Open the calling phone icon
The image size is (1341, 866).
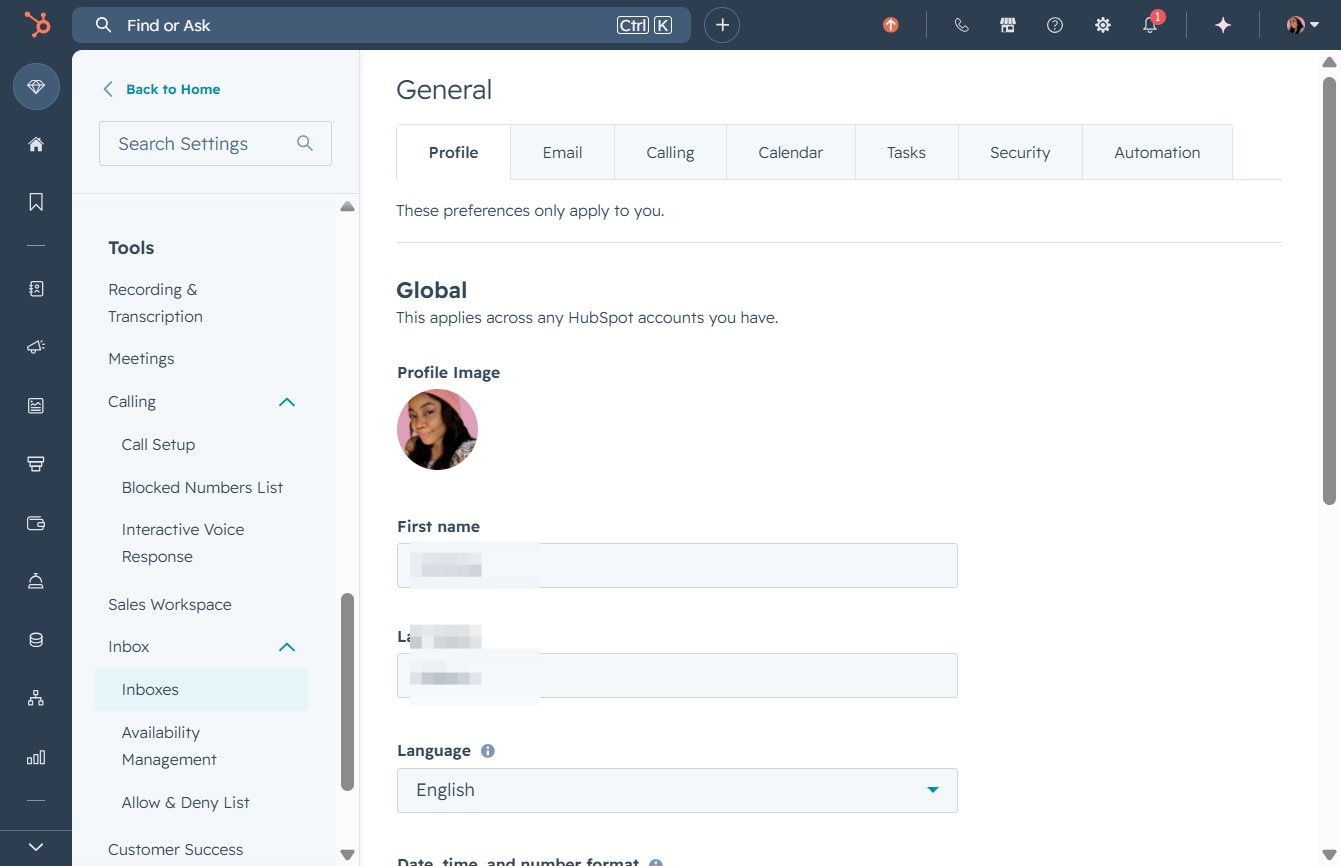tap(961, 25)
